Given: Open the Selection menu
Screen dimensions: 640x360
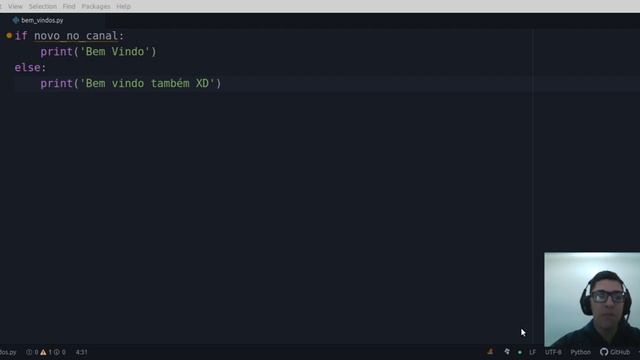Looking at the screenshot, I should 42,6.
